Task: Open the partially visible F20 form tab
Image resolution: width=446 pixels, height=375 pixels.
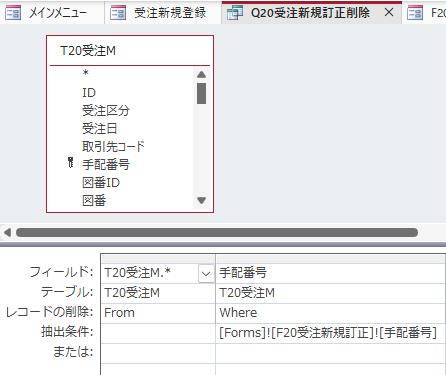Action: [x=424, y=13]
